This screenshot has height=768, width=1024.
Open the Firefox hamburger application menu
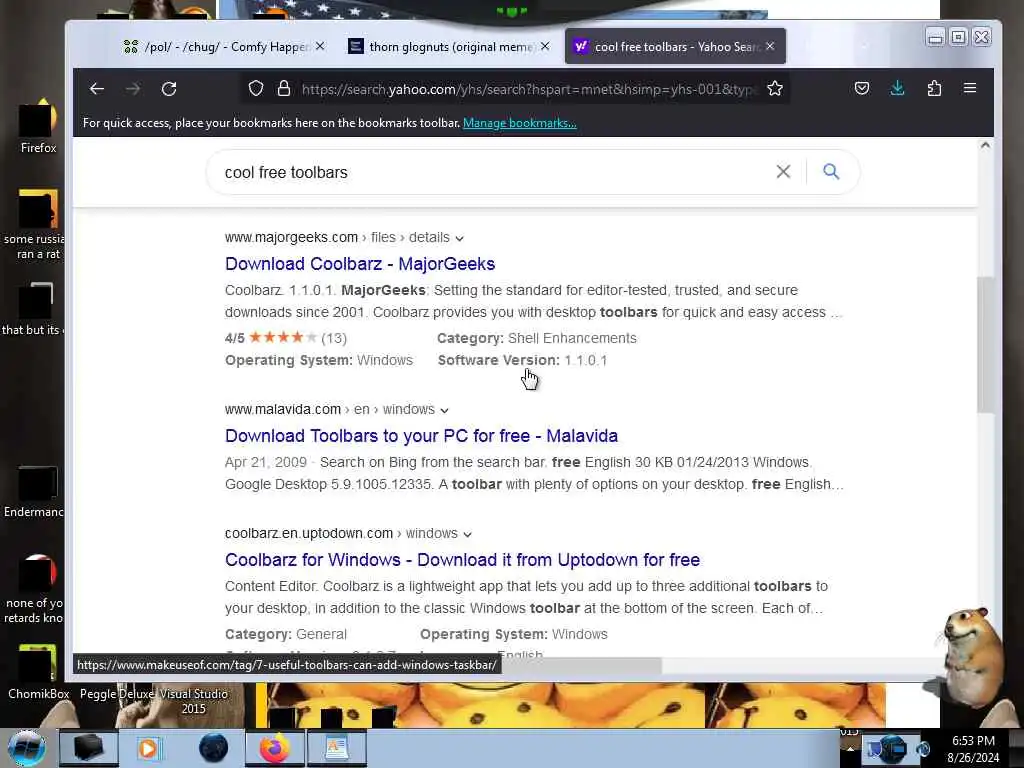pos(970,88)
